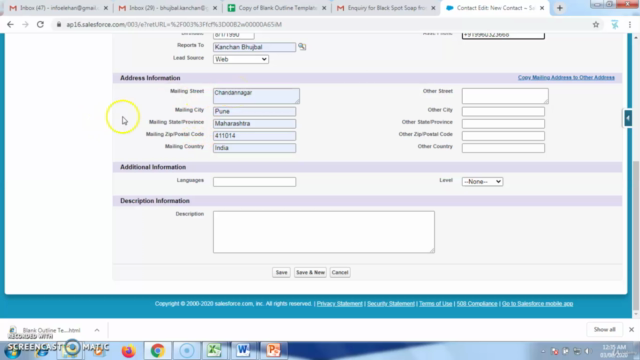The height and width of the screenshot is (360, 640).
Task: Open the Lead Source dropdown
Action: (240, 59)
